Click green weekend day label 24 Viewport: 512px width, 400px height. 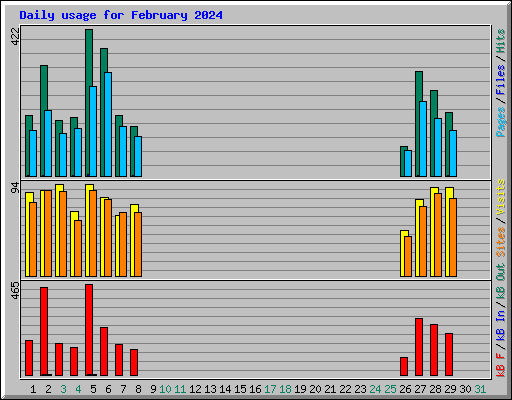[x=375, y=389]
